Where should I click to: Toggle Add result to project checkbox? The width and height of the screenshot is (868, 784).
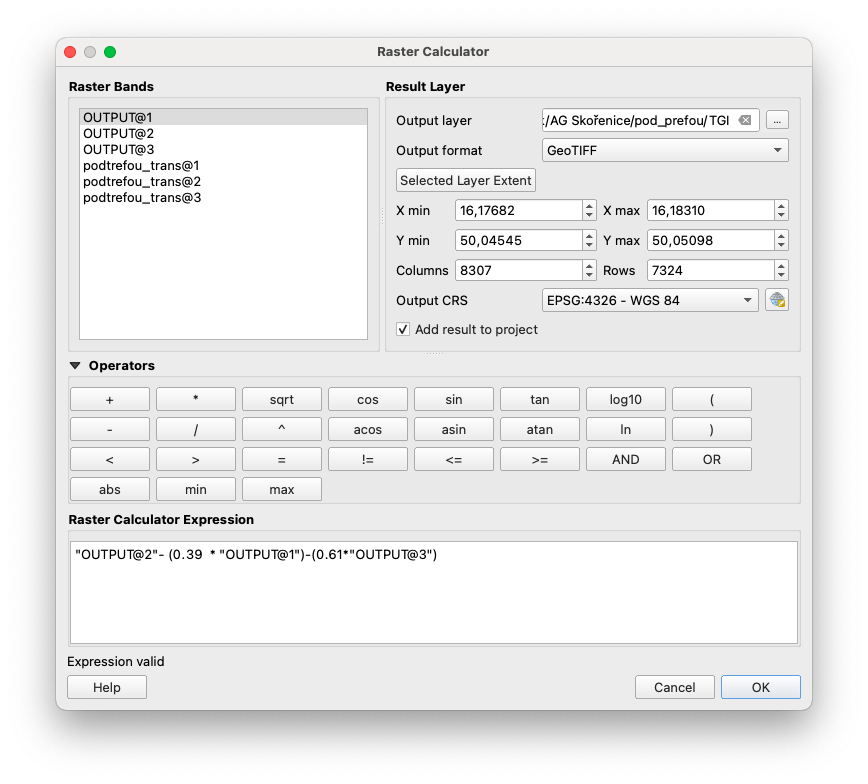tap(403, 329)
